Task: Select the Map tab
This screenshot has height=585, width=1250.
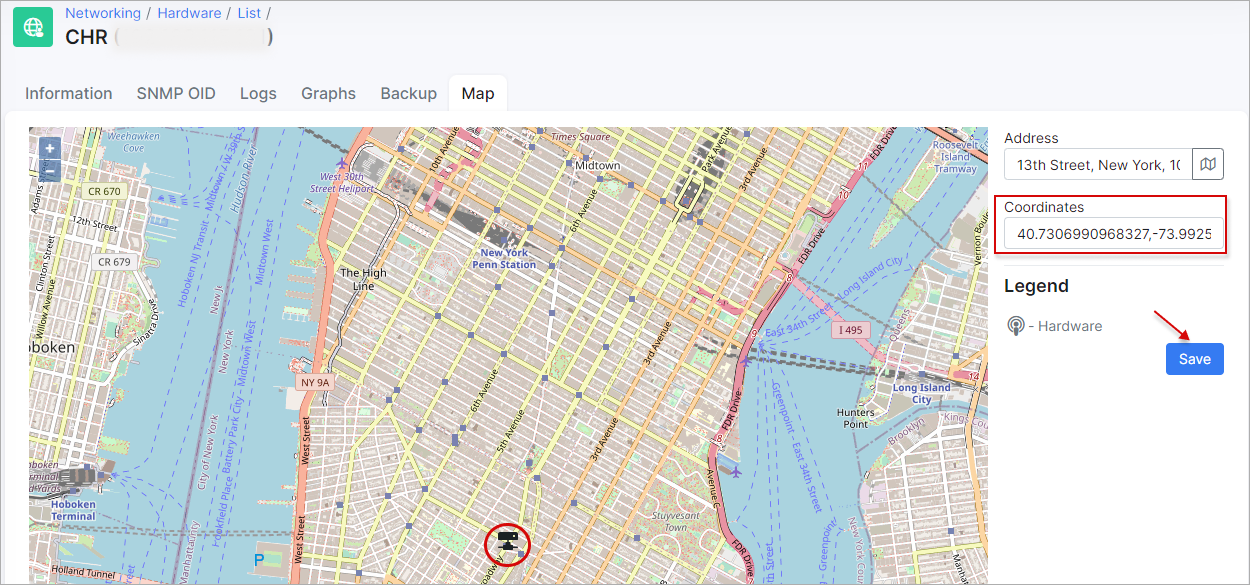Action: pyautogui.click(x=478, y=93)
